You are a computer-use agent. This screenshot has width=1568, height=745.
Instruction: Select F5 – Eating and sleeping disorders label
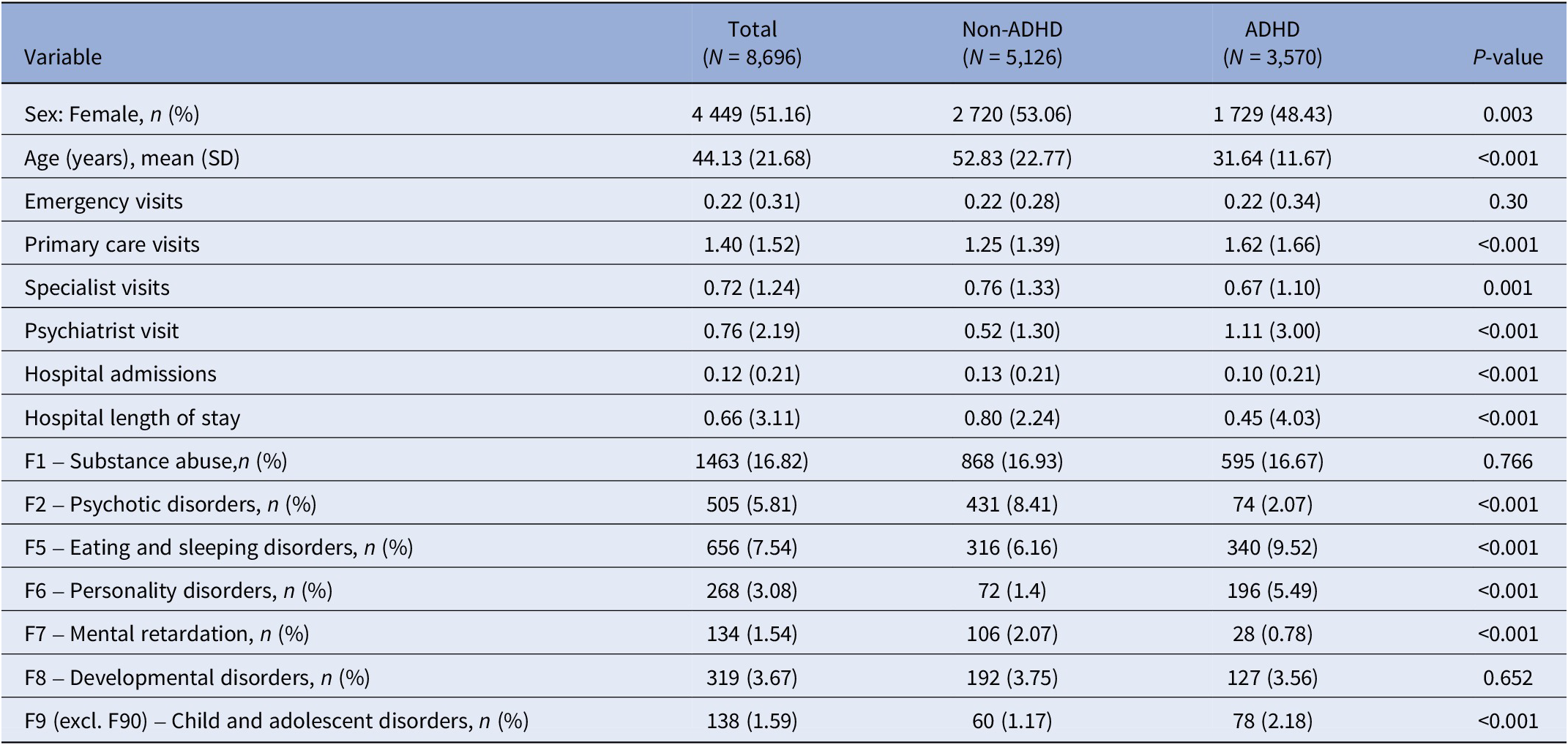tap(218, 547)
